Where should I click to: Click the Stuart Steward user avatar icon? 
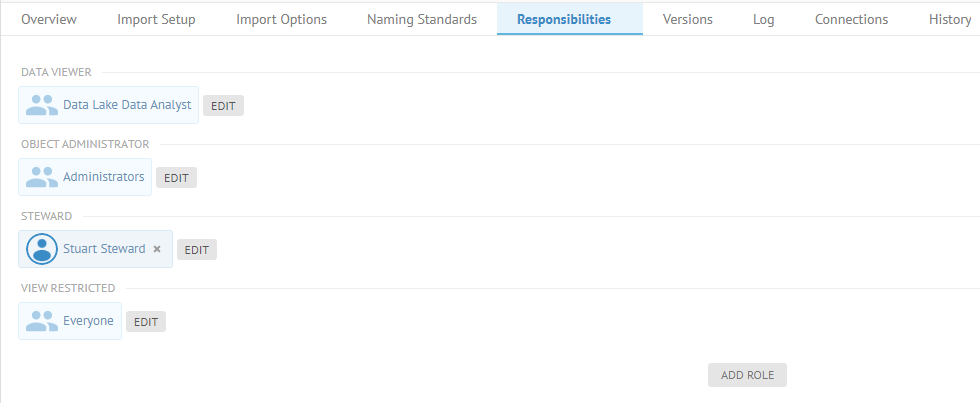(x=42, y=249)
